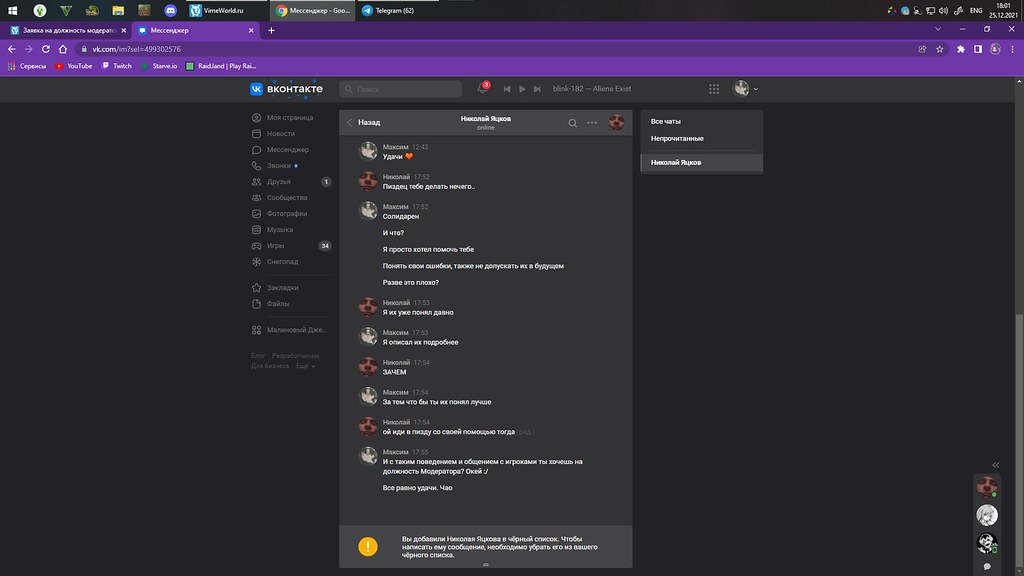The image size is (1024, 576).
Task: Bookmark this page with the star icon
Action: tap(940, 49)
